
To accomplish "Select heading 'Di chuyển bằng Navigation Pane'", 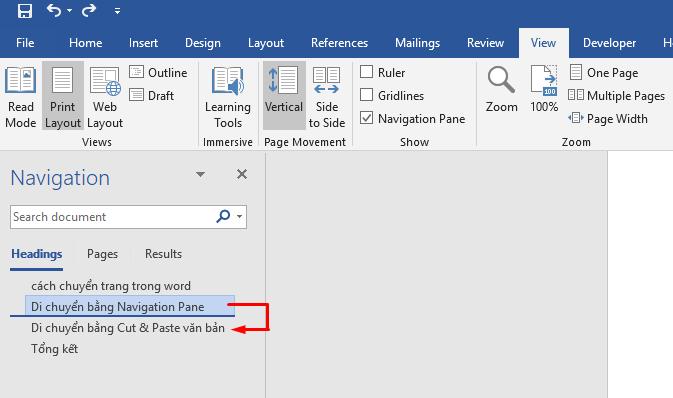I will (130, 306).
